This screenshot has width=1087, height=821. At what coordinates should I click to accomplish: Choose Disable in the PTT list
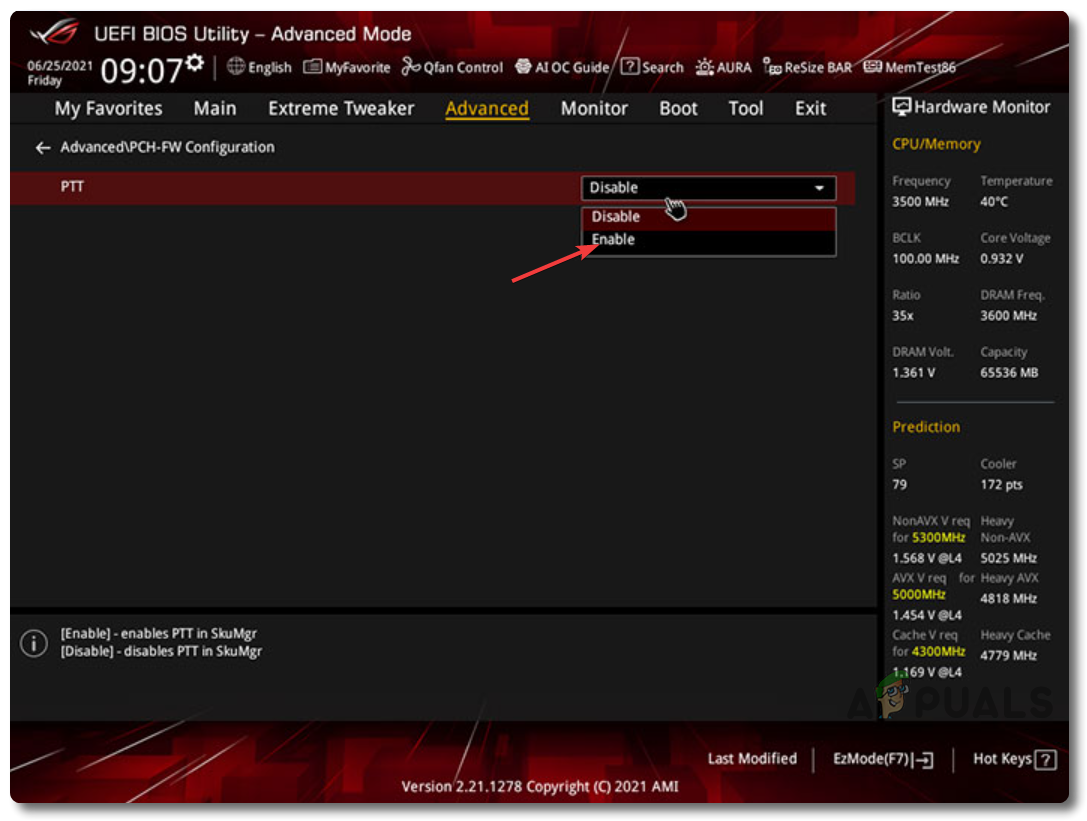pos(708,217)
